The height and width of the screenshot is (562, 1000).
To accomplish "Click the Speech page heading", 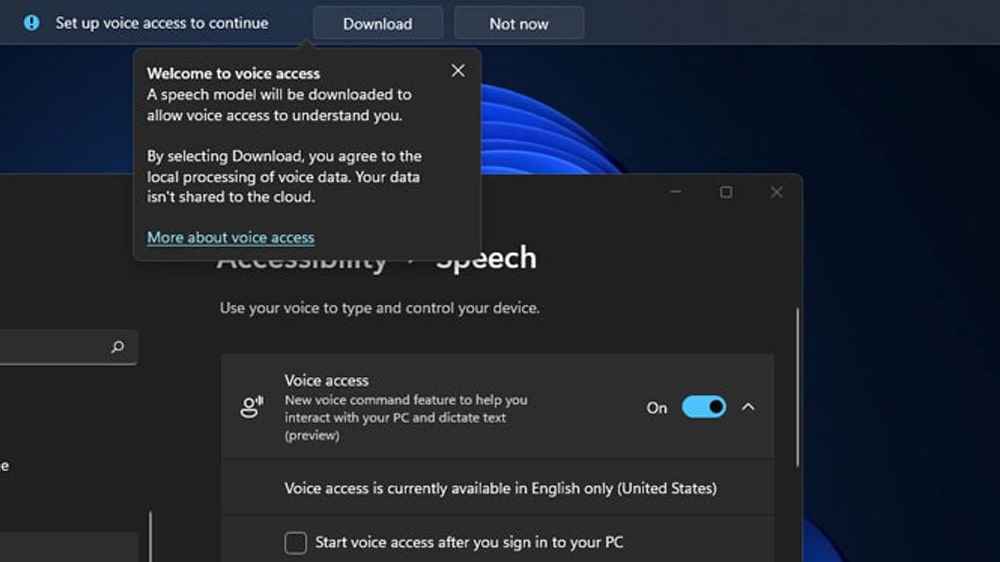I will click(x=486, y=259).
